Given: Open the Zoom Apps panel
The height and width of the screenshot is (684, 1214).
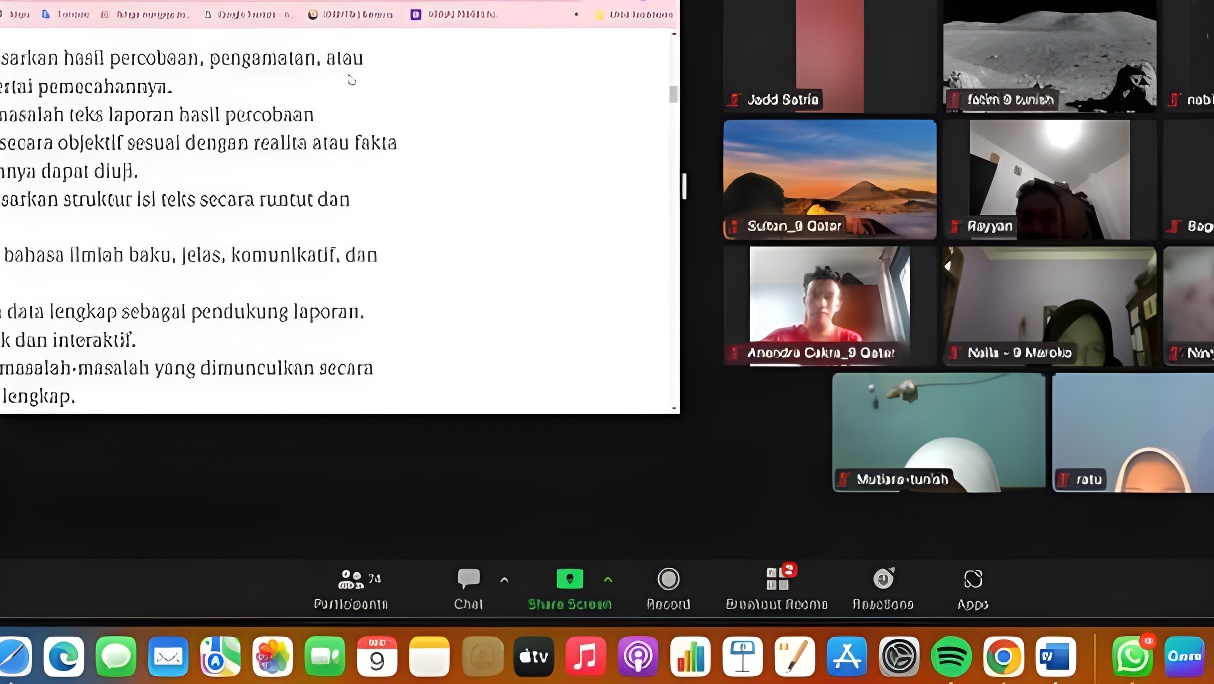Looking at the screenshot, I should 972,589.
